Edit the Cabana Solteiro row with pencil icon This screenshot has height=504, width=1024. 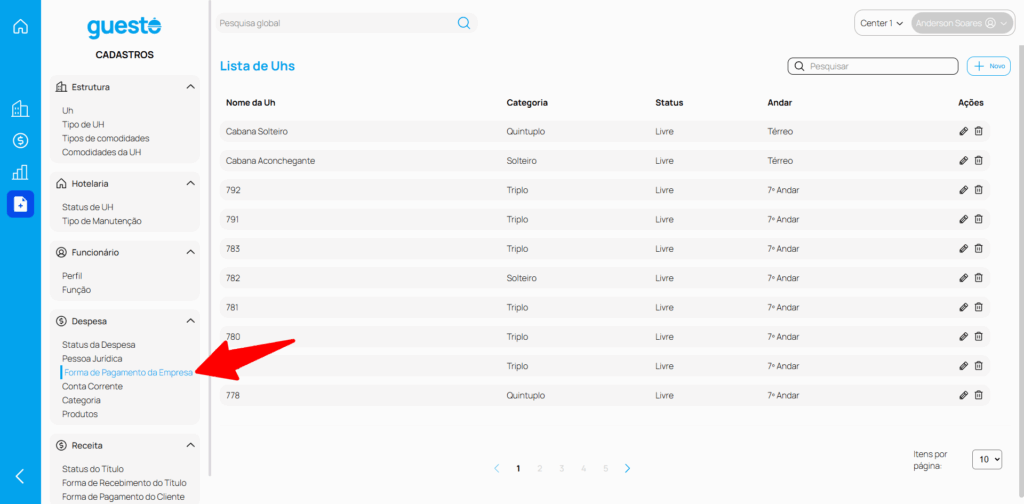(x=963, y=131)
